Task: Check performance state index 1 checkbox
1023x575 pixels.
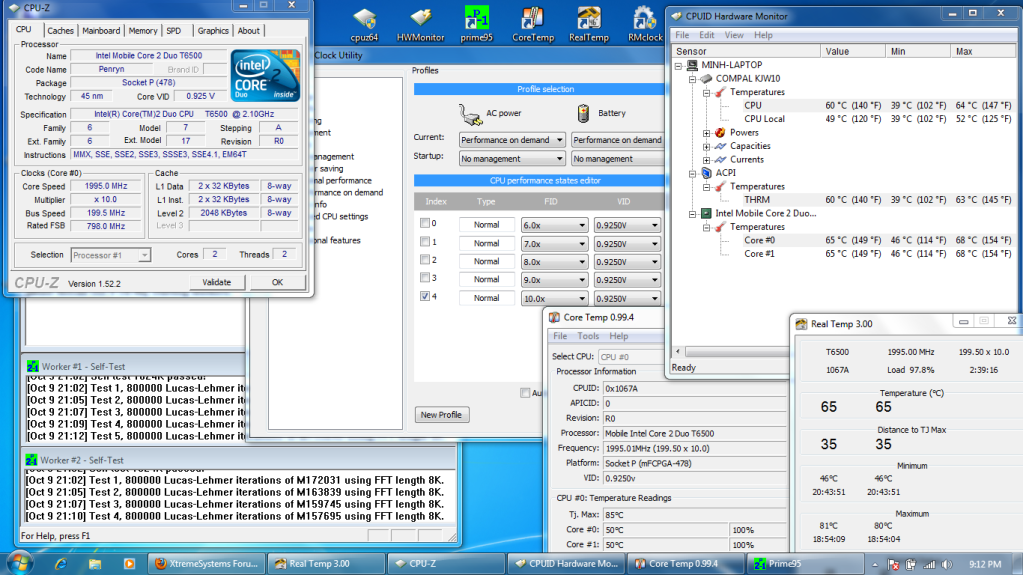Action: [x=425, y=241]
